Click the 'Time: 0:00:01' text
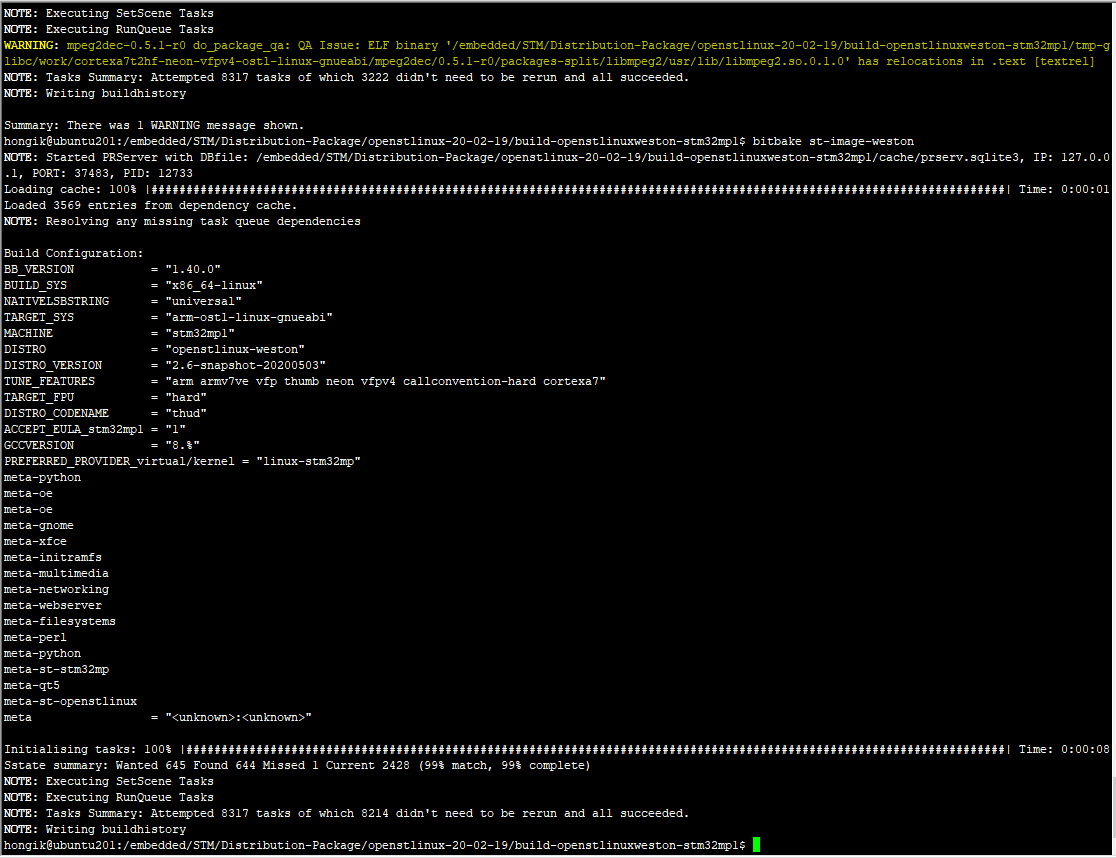Viewport: 1116px width, 858px height. [x=1063, y=190]
